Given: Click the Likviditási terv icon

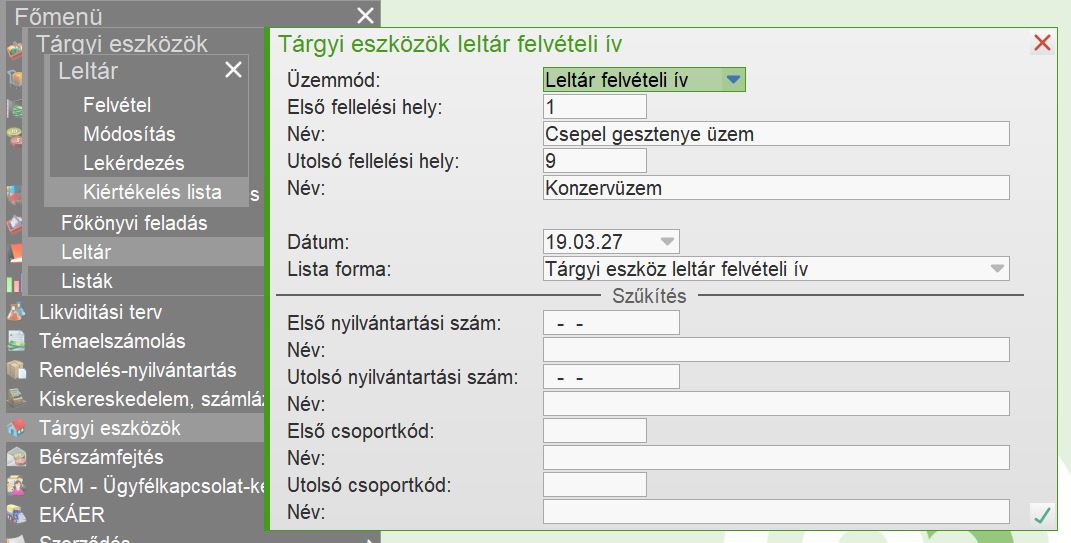Looking at the screenshot, I should pyautogui.click(x=16, y=312).
